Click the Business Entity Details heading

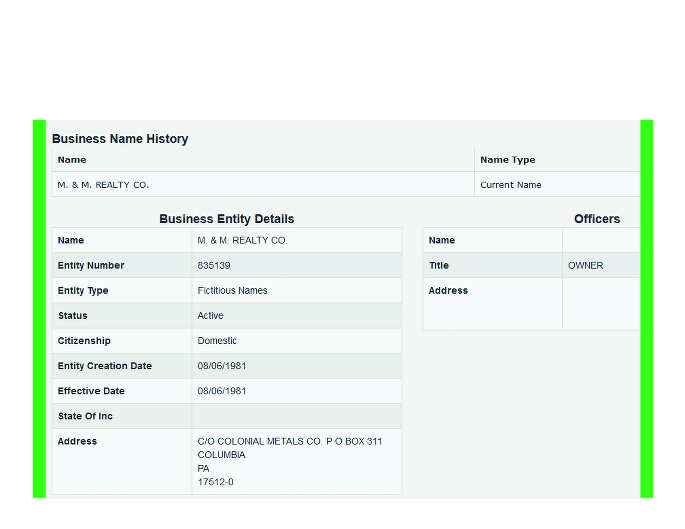(x=226, y=219)
